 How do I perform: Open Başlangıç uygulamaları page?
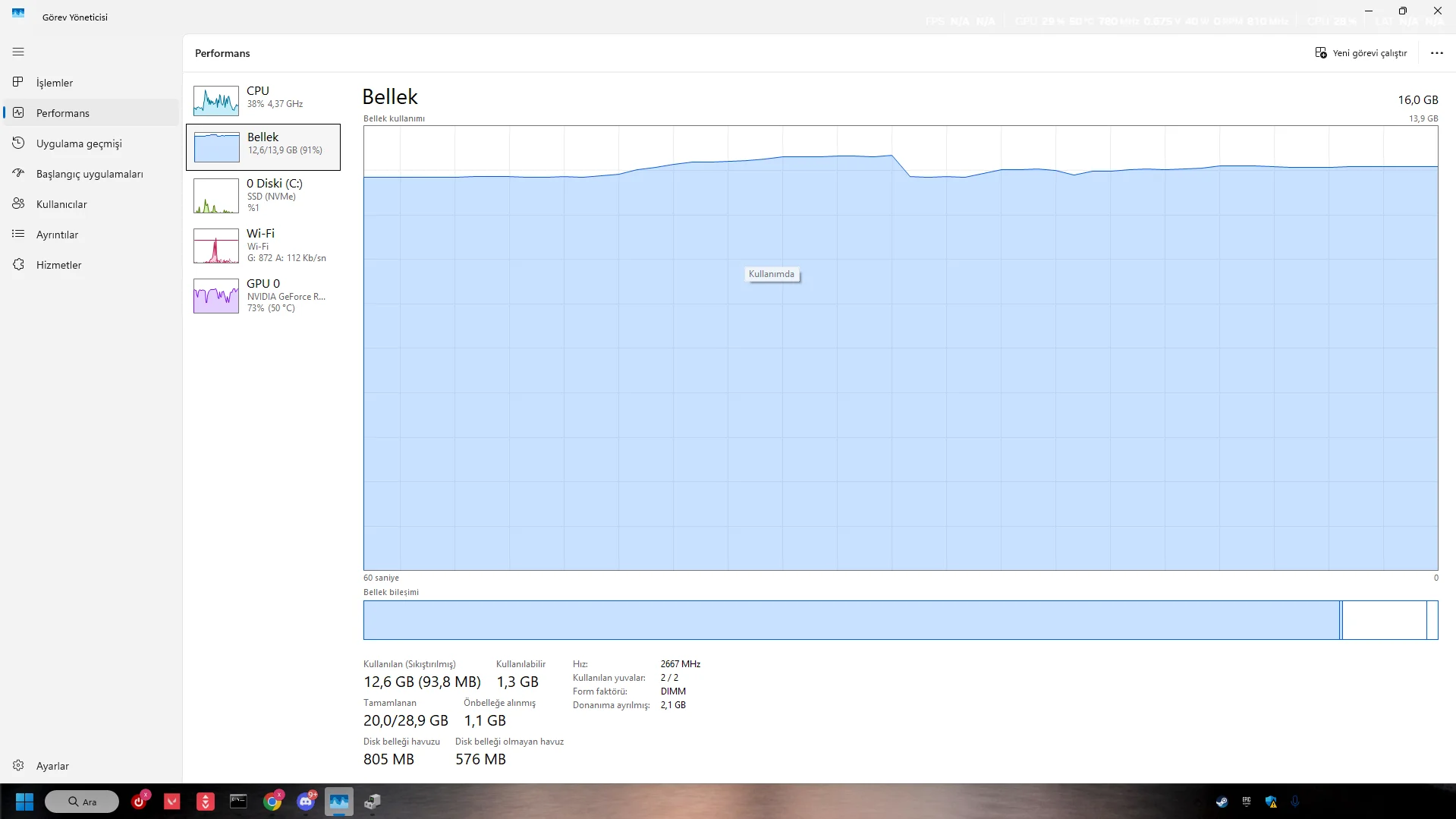pos(91,173)
